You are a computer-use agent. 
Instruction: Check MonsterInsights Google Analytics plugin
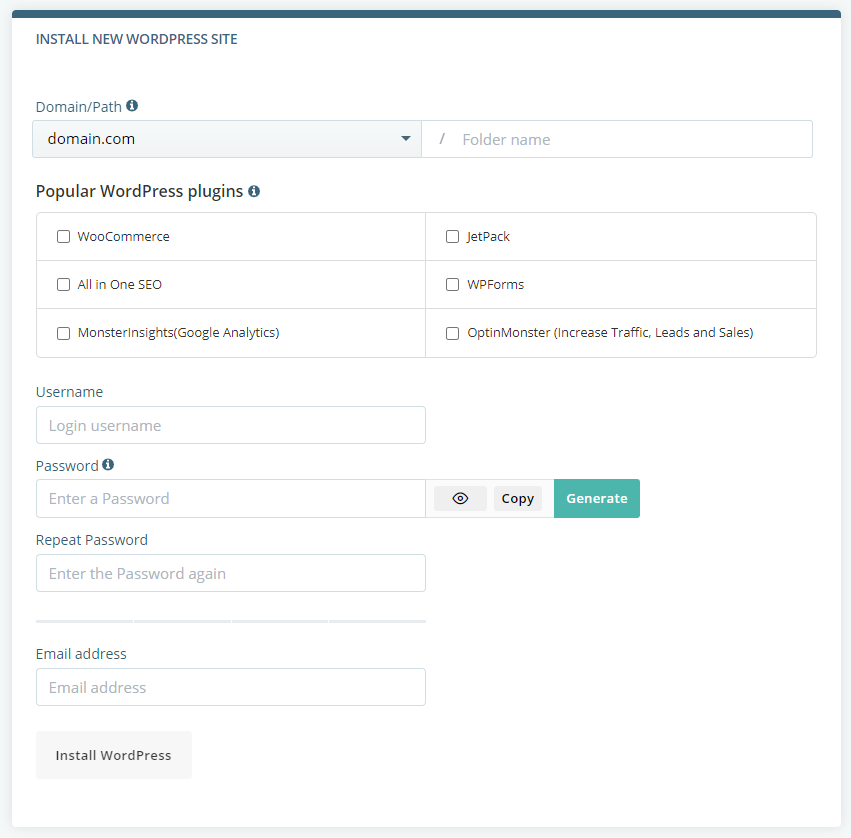click(x=63, y=332)
